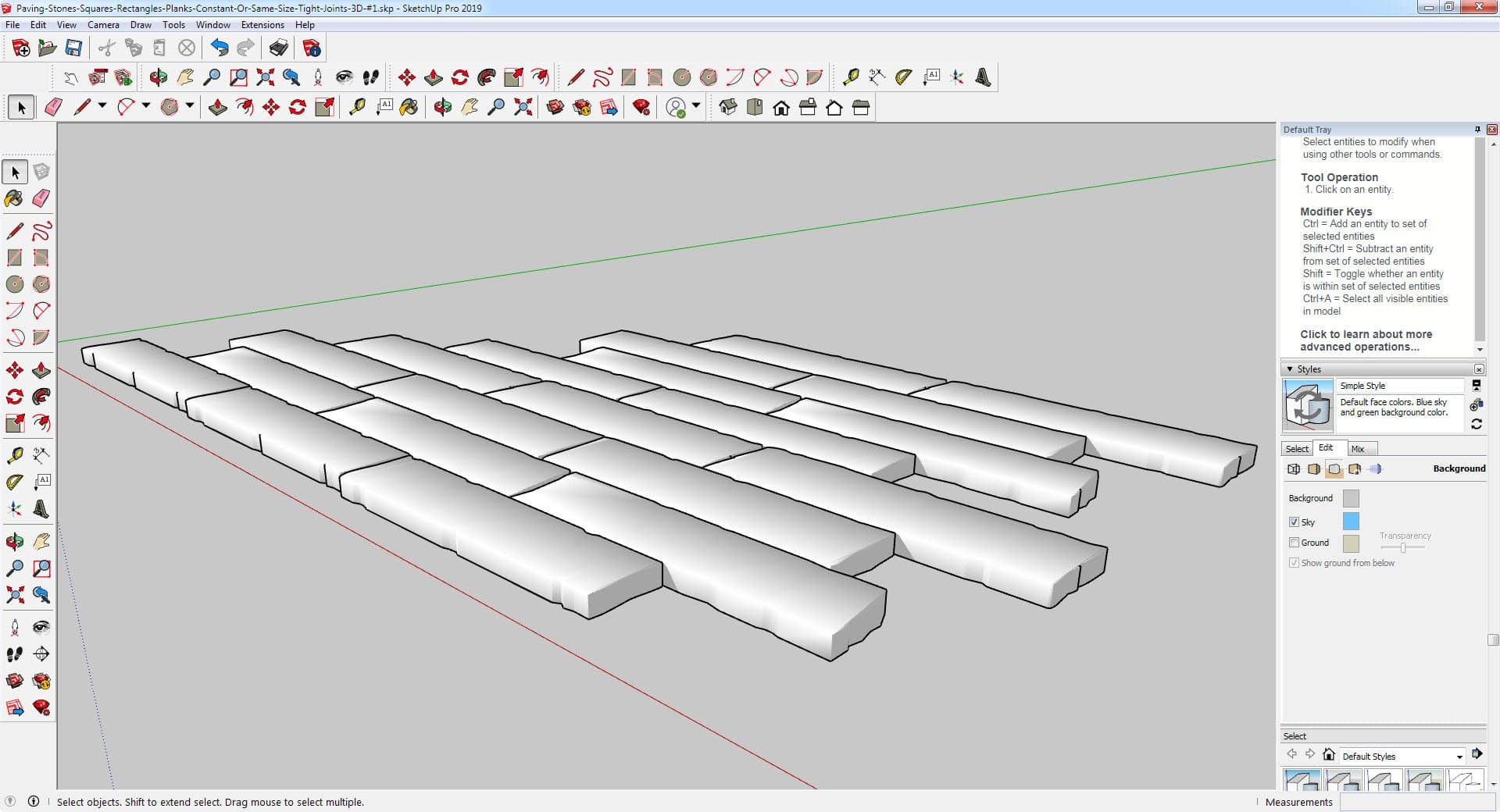Click the Zoom Extents icon in left toolbar
Viewport: 1500px width, 812px height.
pos(14,595)
